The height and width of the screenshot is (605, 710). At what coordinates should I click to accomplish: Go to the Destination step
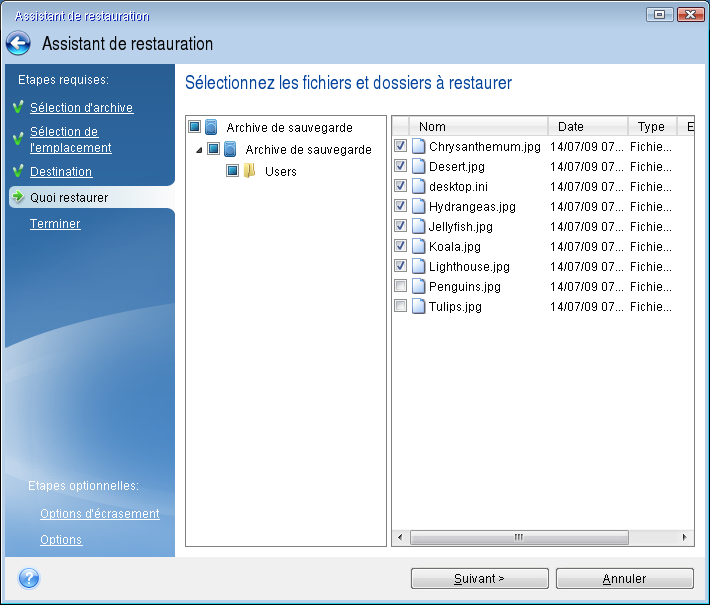(x=61, y=172)
